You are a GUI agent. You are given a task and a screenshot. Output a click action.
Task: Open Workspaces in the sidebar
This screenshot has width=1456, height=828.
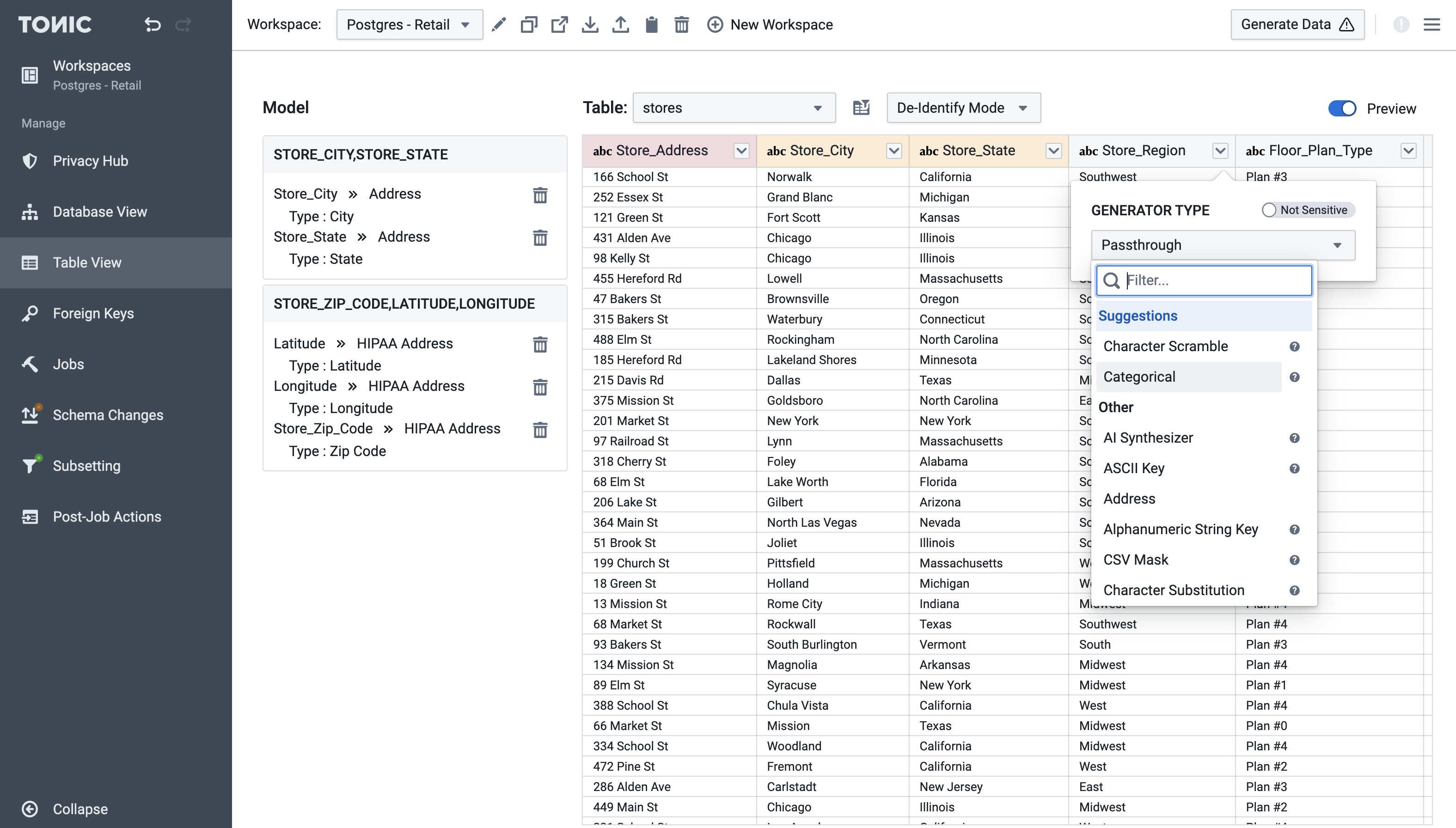coord(116,74)
